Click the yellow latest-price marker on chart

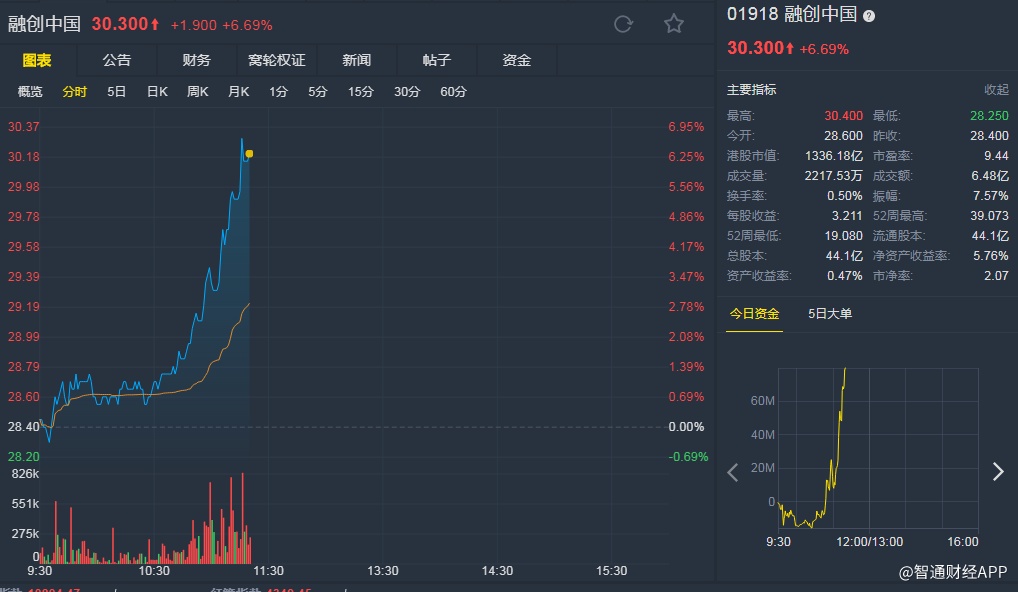click(x=249, y=154)
